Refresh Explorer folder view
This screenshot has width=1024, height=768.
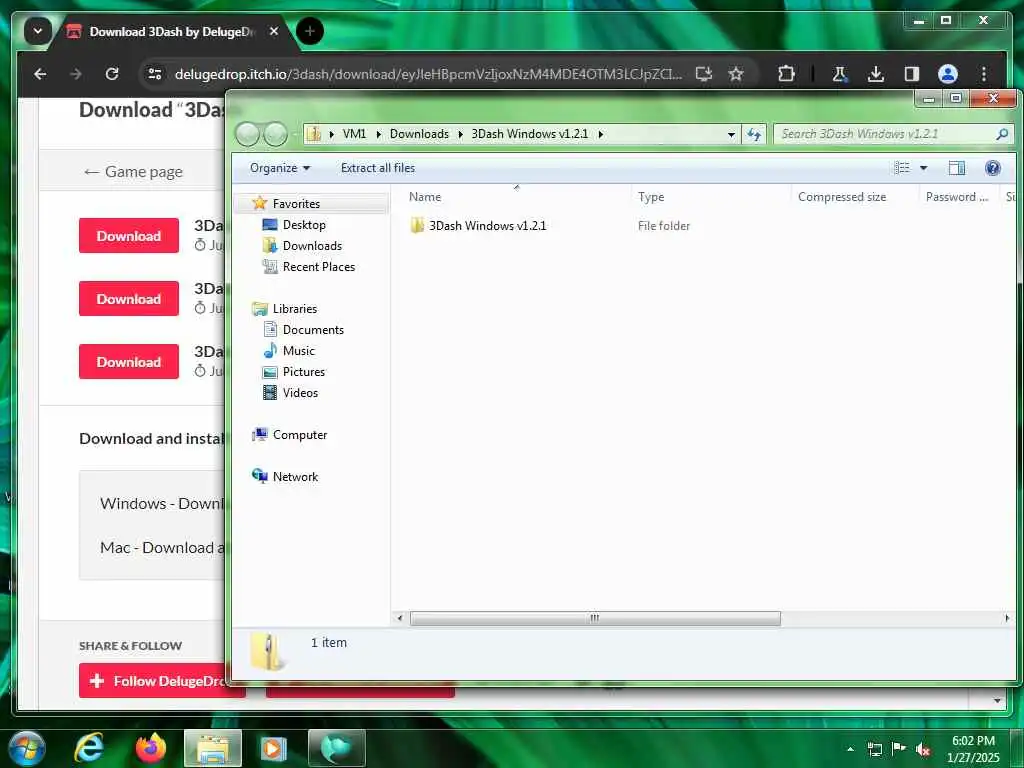tap(754, 135)
